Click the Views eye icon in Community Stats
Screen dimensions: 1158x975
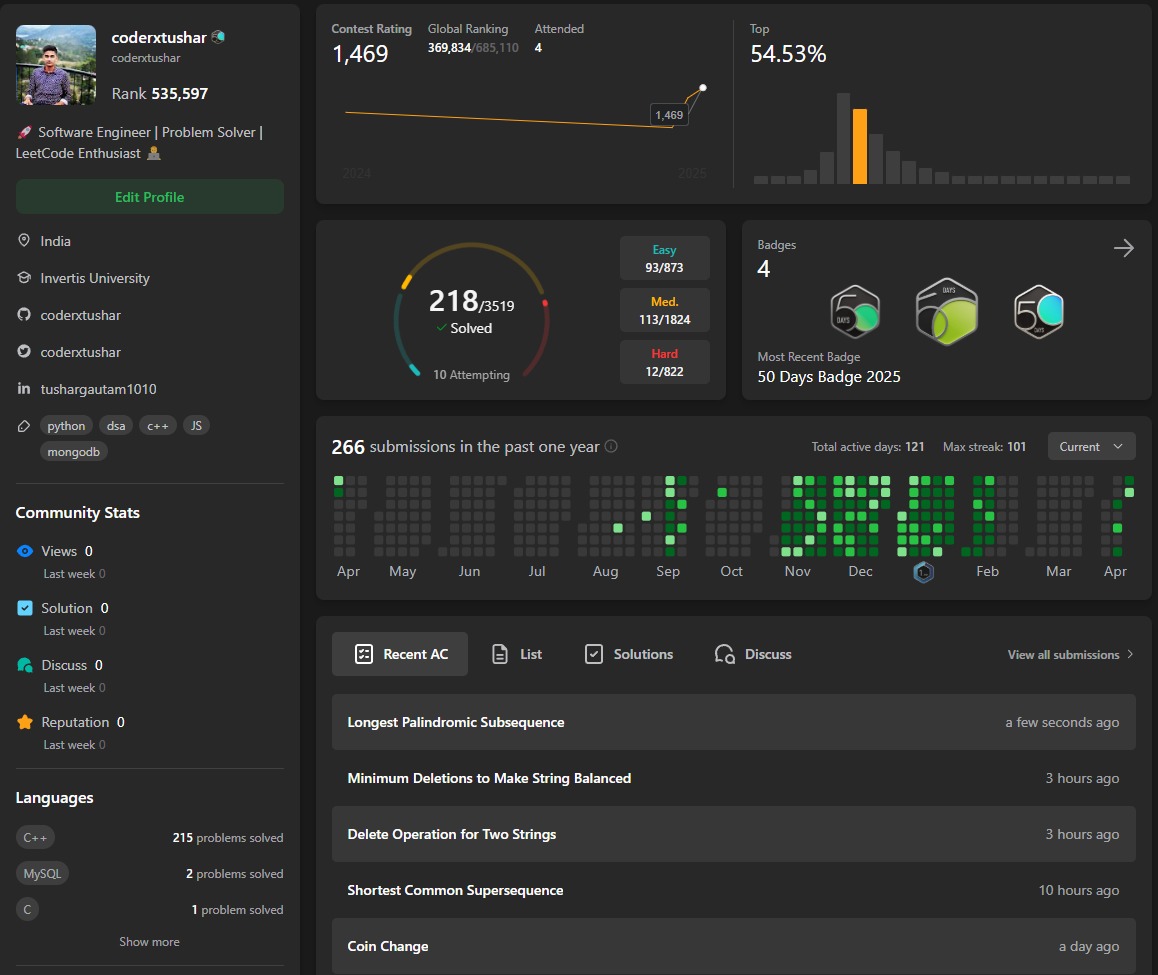pos(25,551)
